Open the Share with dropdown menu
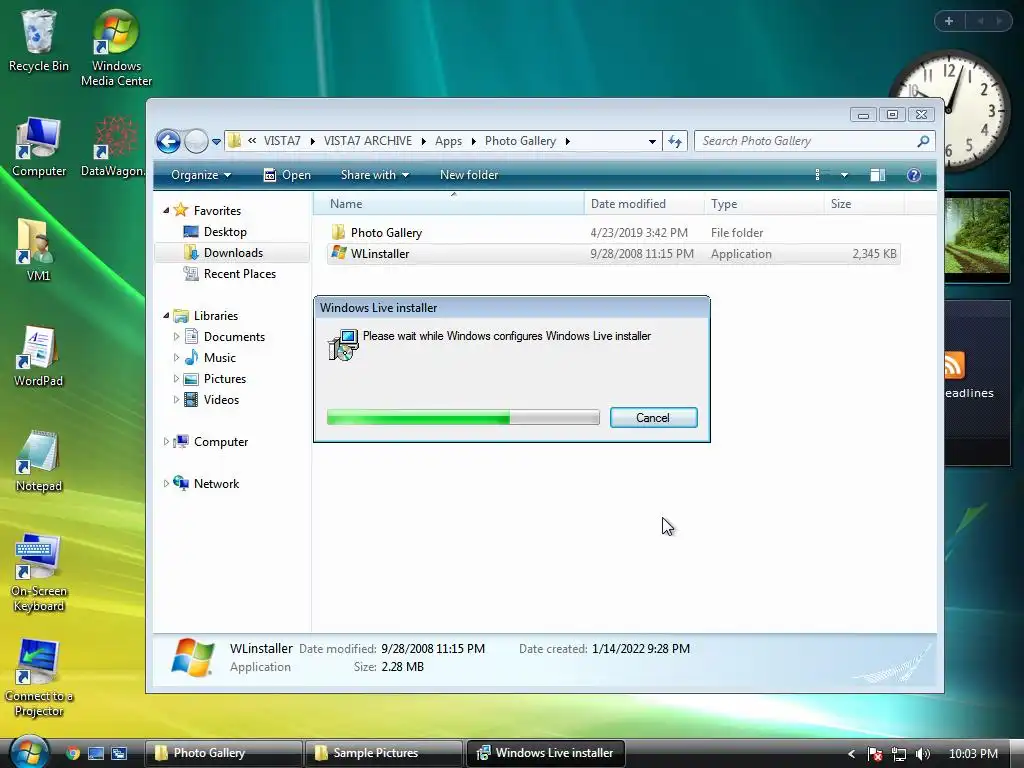 tap(375, 175)
